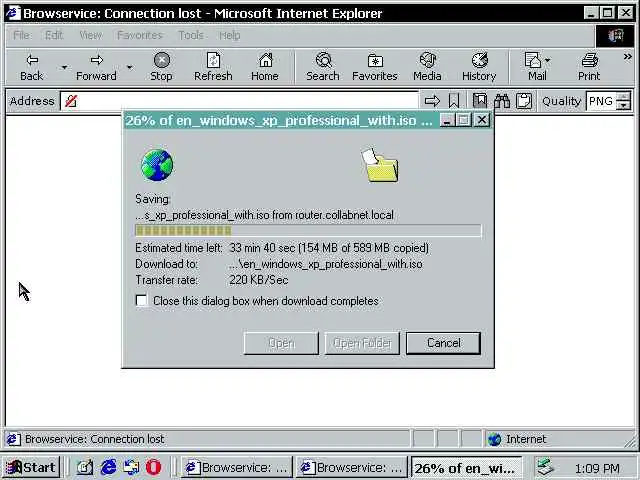Click the '...s_xp_professional_with.iso from router.collabnet.local' line

pos(264,215)
